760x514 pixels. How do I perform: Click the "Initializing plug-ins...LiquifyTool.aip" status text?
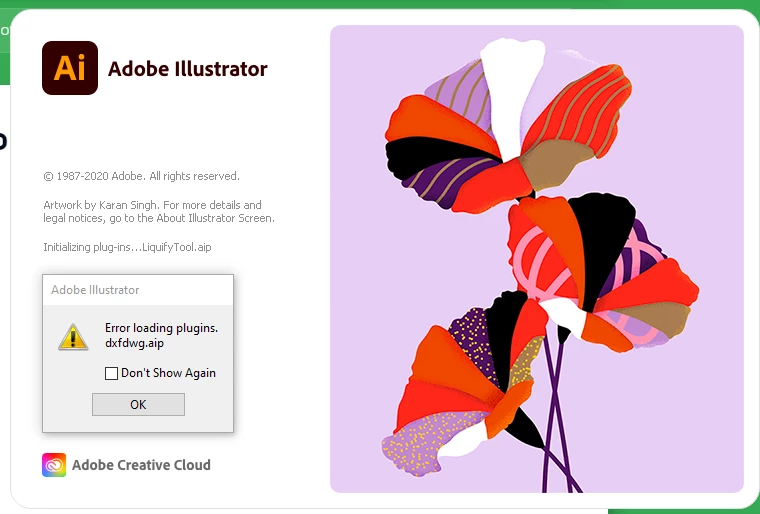point(127,247)
